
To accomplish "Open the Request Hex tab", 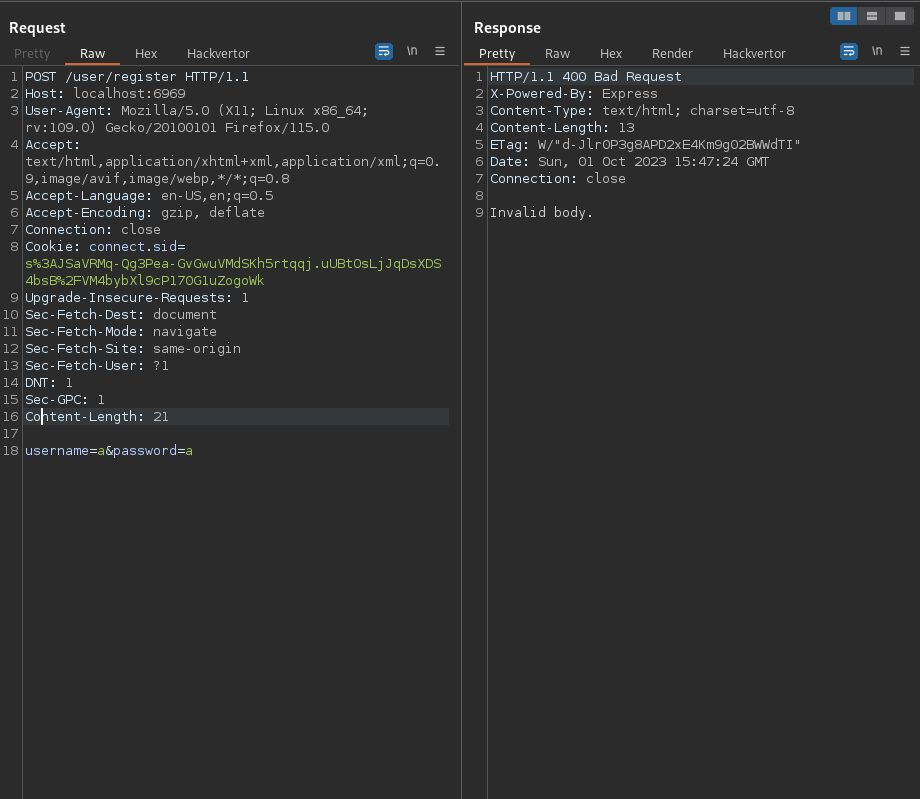I will coord(146,53).
